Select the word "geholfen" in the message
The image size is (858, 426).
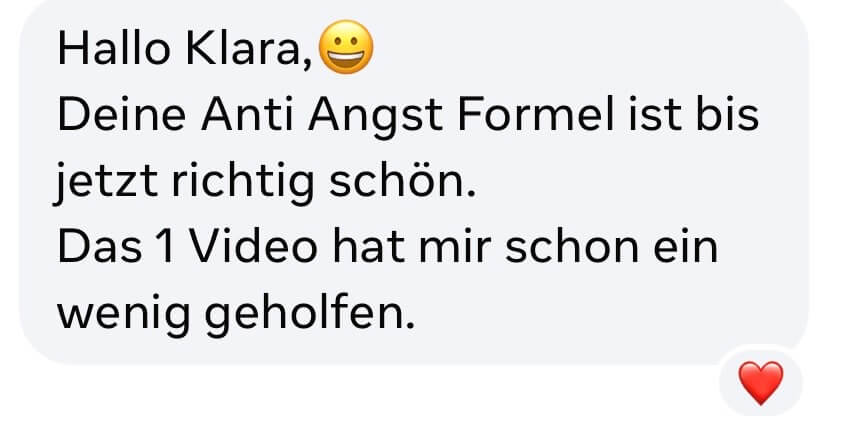point(304,316)
